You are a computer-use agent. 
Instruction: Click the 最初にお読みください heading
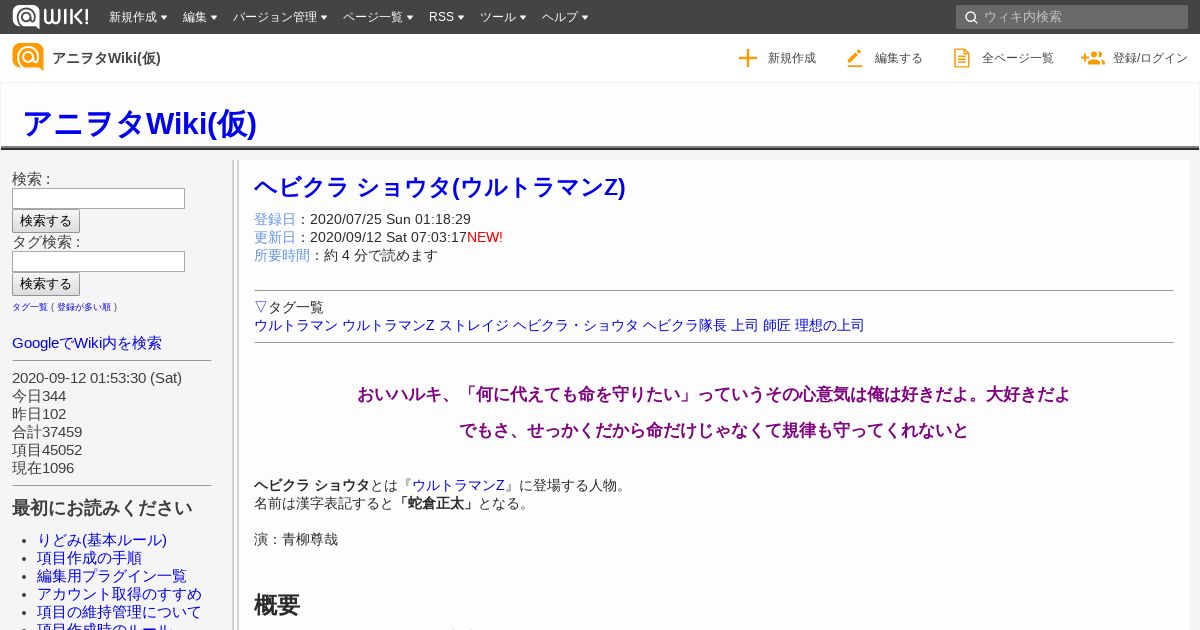(102, 508)
